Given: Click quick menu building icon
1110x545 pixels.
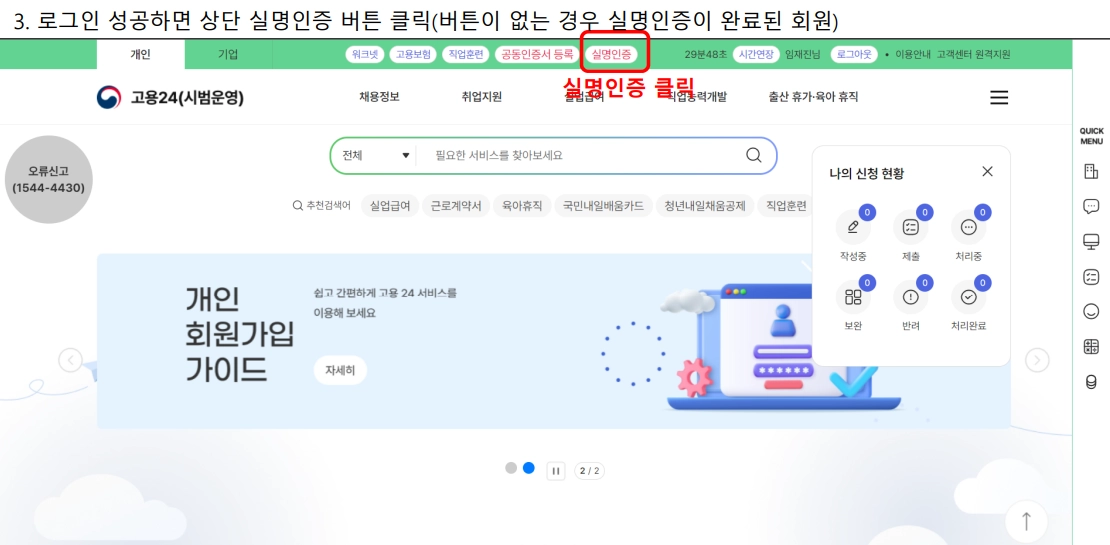Looking at the screenshot, I should click(1091, 171).
